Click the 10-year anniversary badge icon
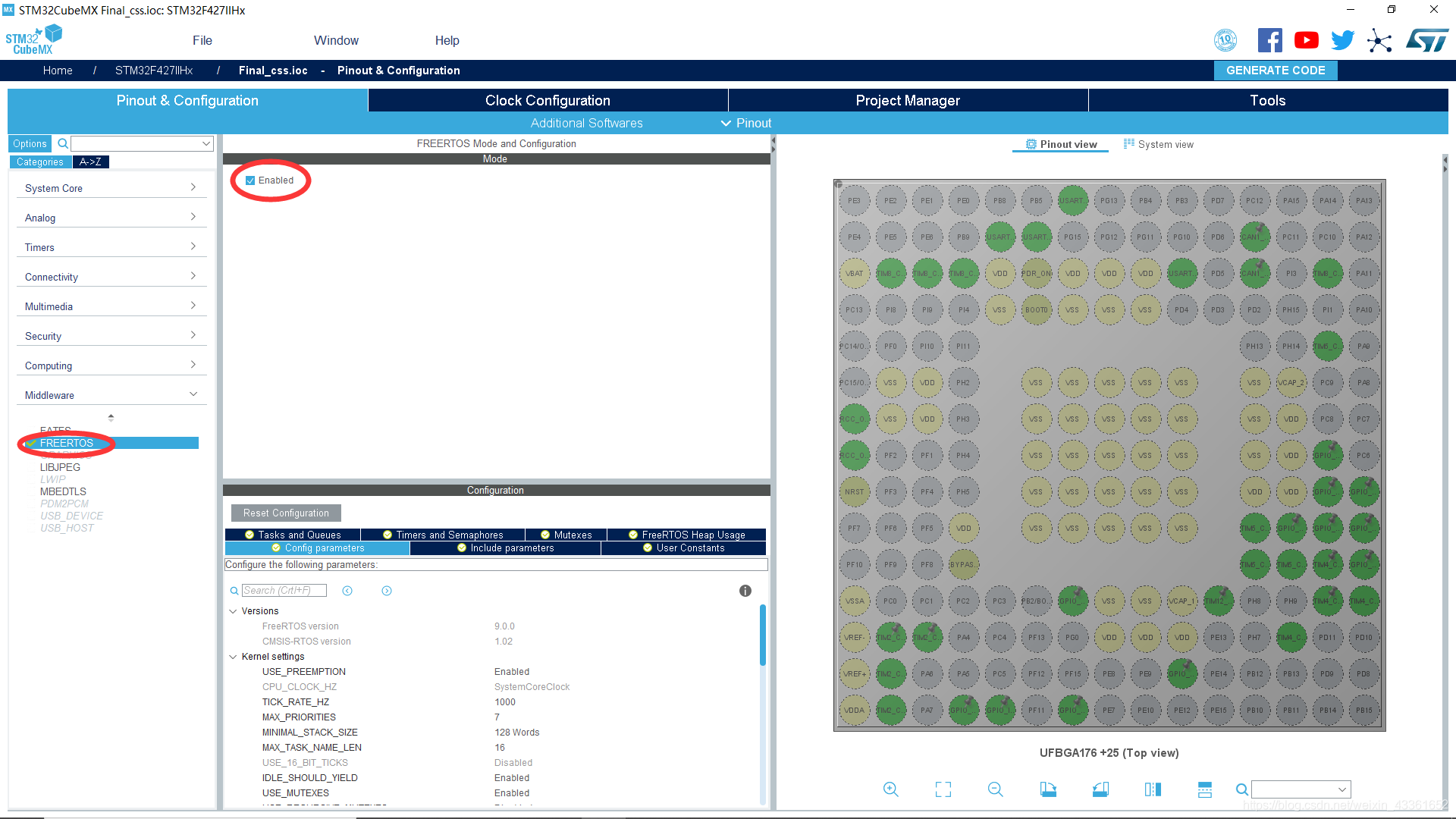Viewport: 1456px width, 819px height. pyautogui.click(x=1225, y=40)
